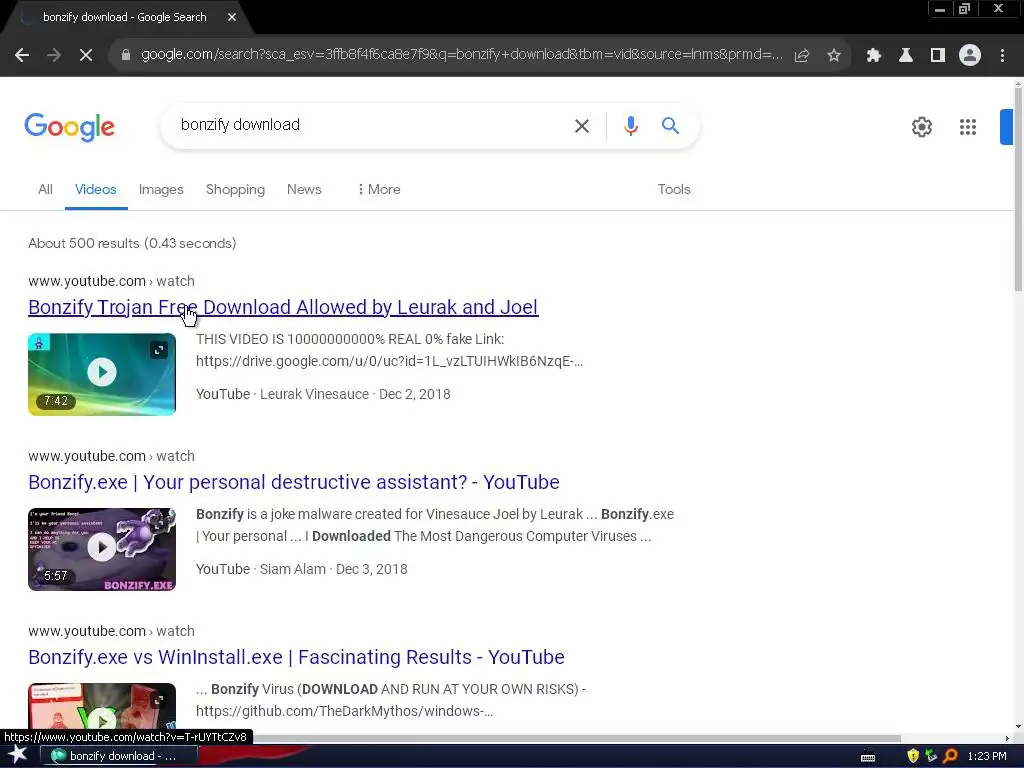Click the keyboard icon in system tray
The image size is (1024, 768).
tap(868, 757)
